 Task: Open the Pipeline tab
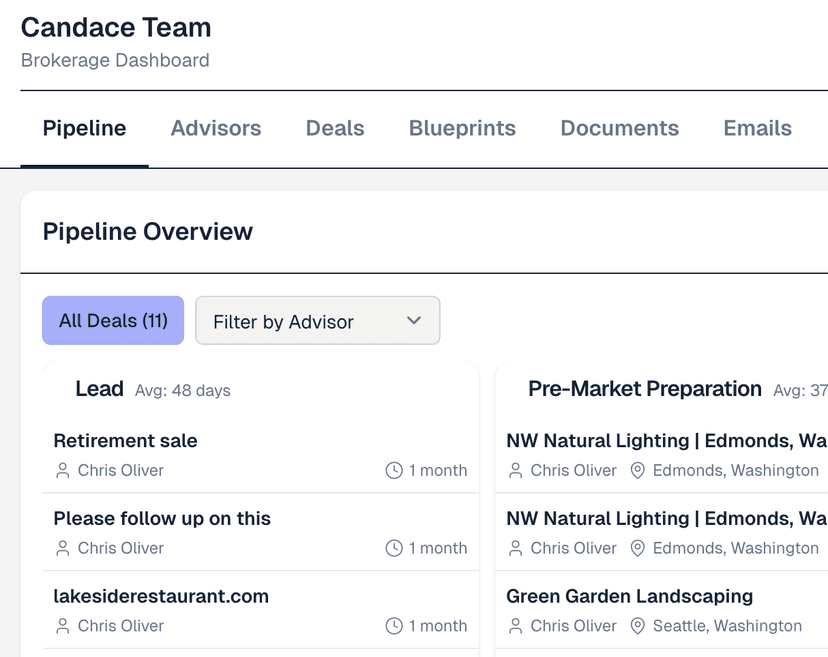84,128
